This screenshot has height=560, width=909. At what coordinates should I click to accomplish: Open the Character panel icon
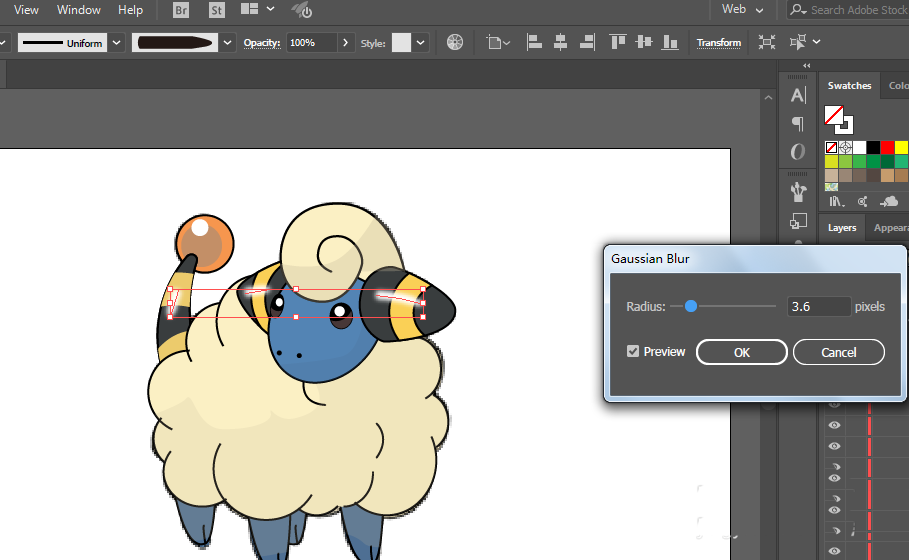click(798, 95)
